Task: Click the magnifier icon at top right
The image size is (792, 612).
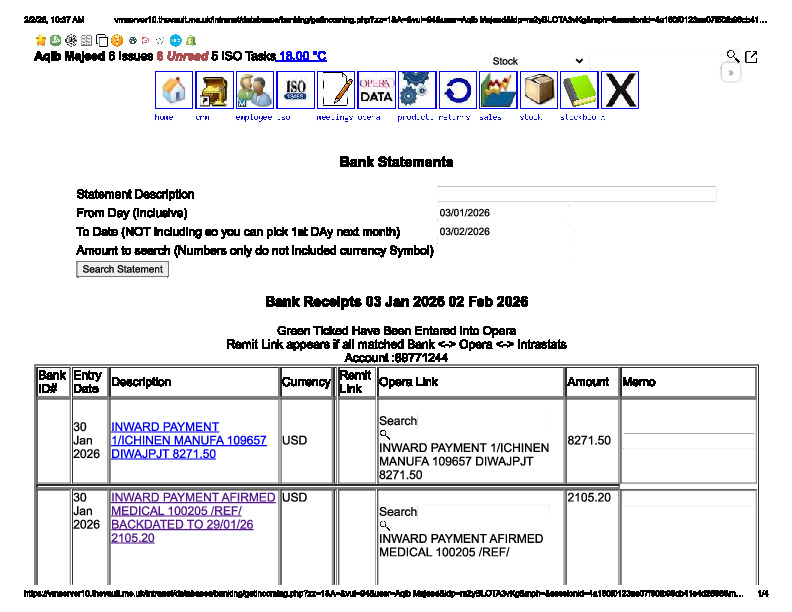Action: [x=733, y=57]
